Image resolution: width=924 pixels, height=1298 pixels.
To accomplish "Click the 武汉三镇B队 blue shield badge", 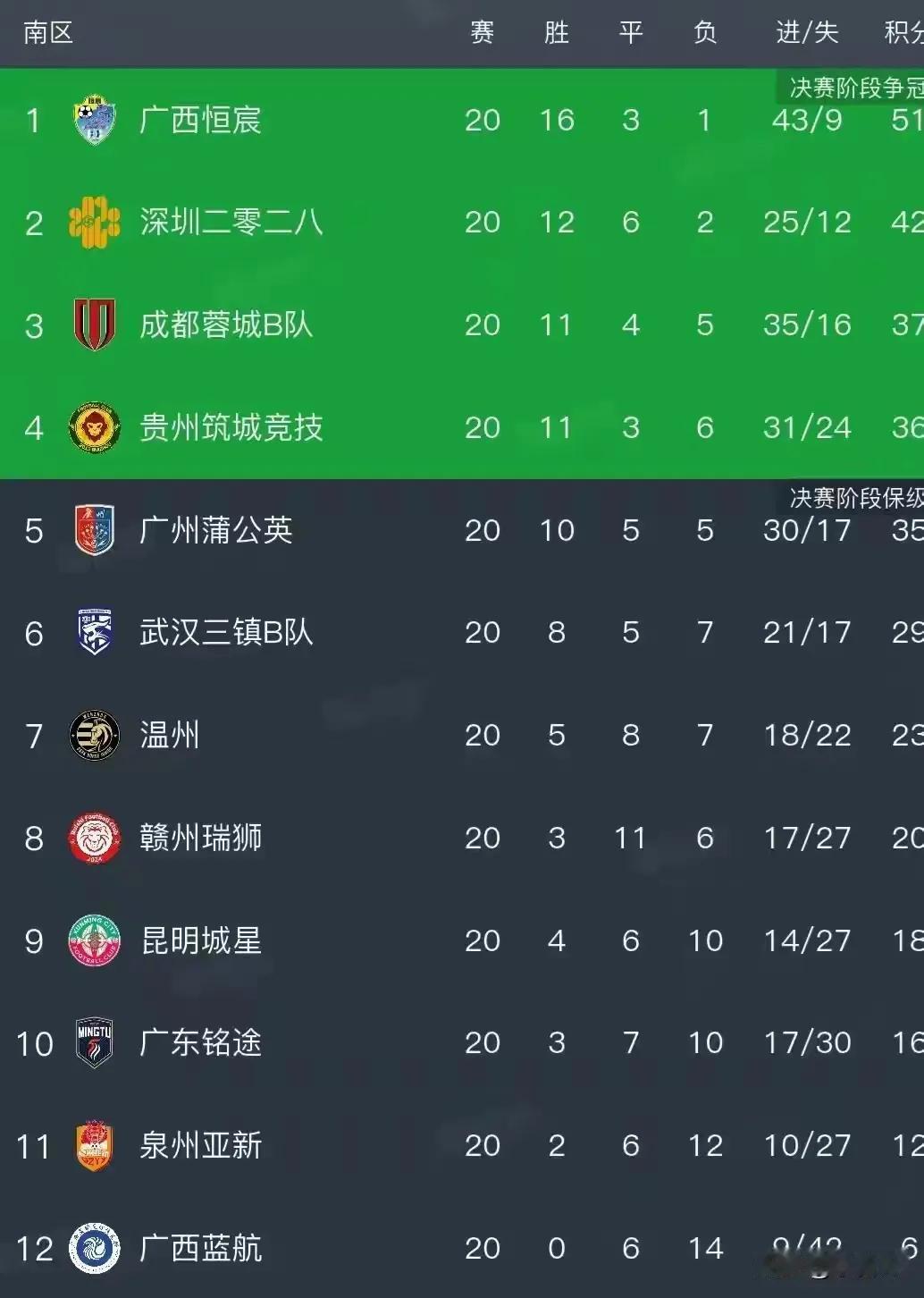I will tap(95, 632).
